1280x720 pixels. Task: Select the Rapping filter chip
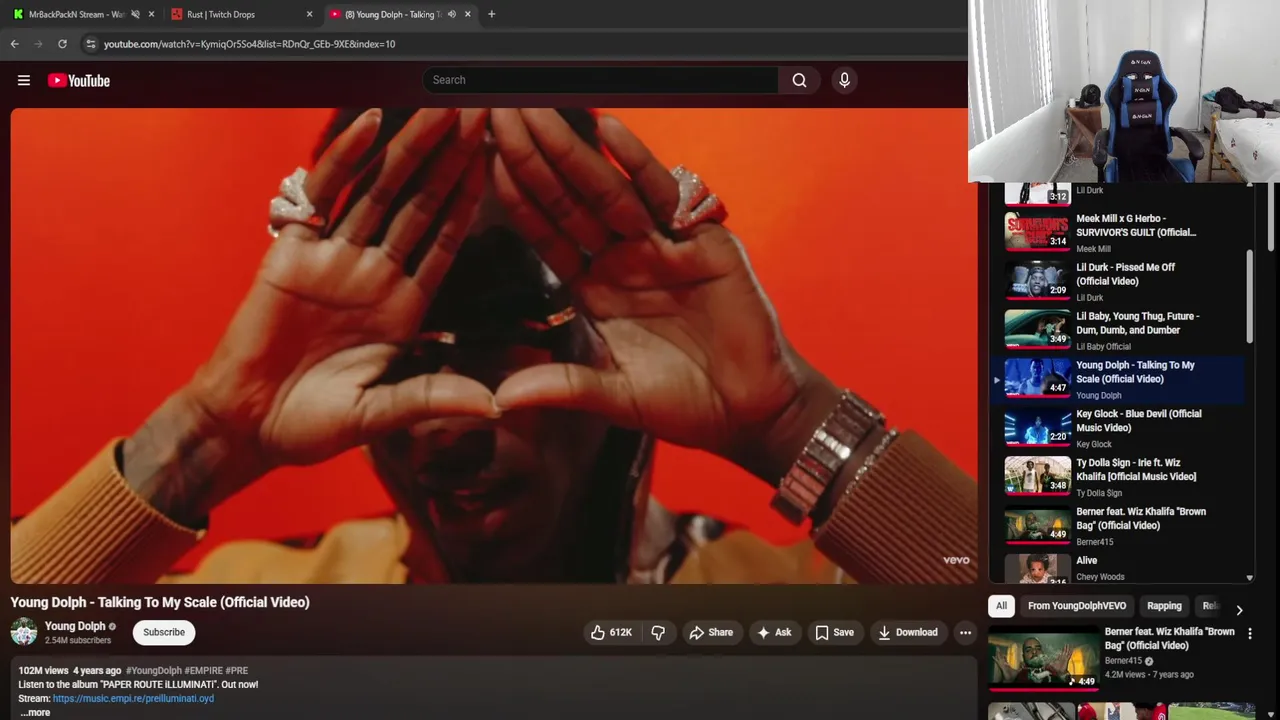[x=1164, y=606]
